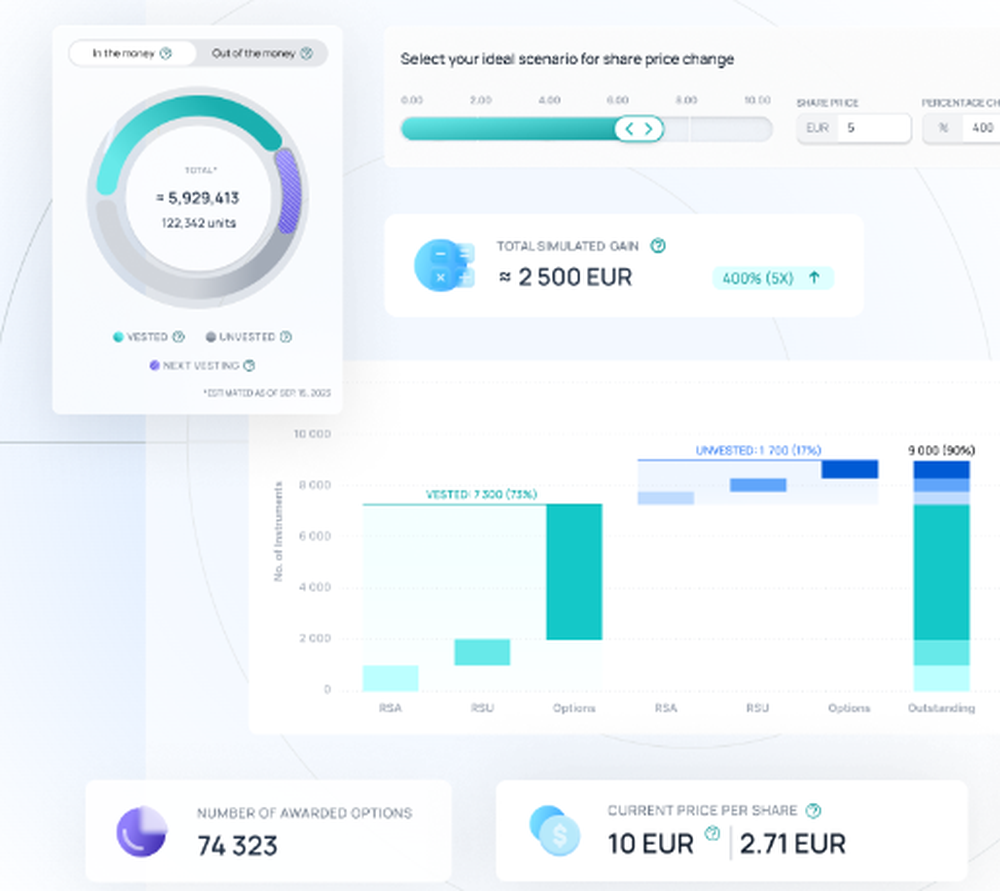
Task: Click the "74 323" awarded options value
Action: tap(237, 846)
